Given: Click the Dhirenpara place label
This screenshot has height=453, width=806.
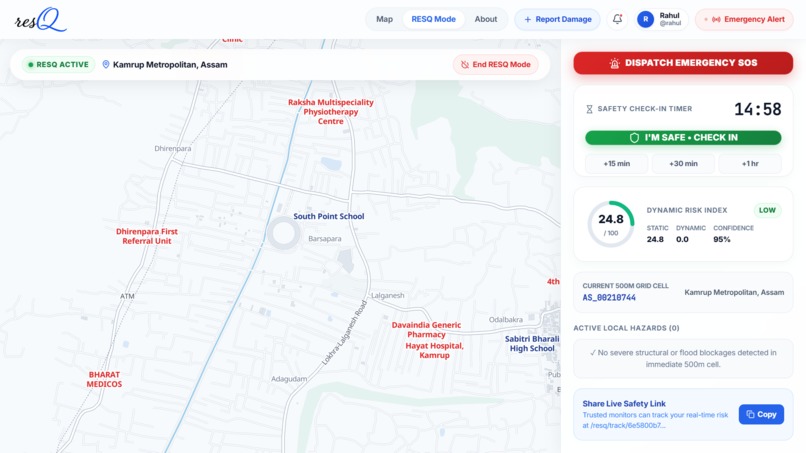Looking at the screenshot, I should (173, 149).
